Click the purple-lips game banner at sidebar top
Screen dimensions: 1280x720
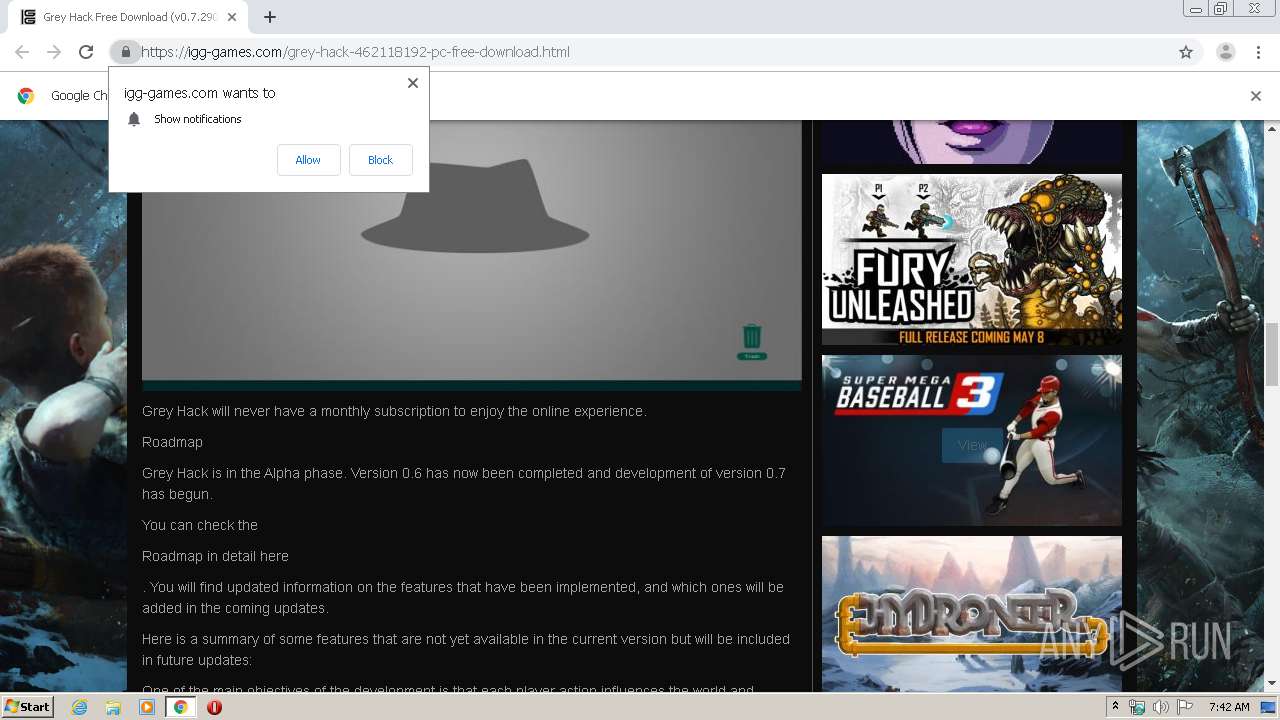coord(972,143)
